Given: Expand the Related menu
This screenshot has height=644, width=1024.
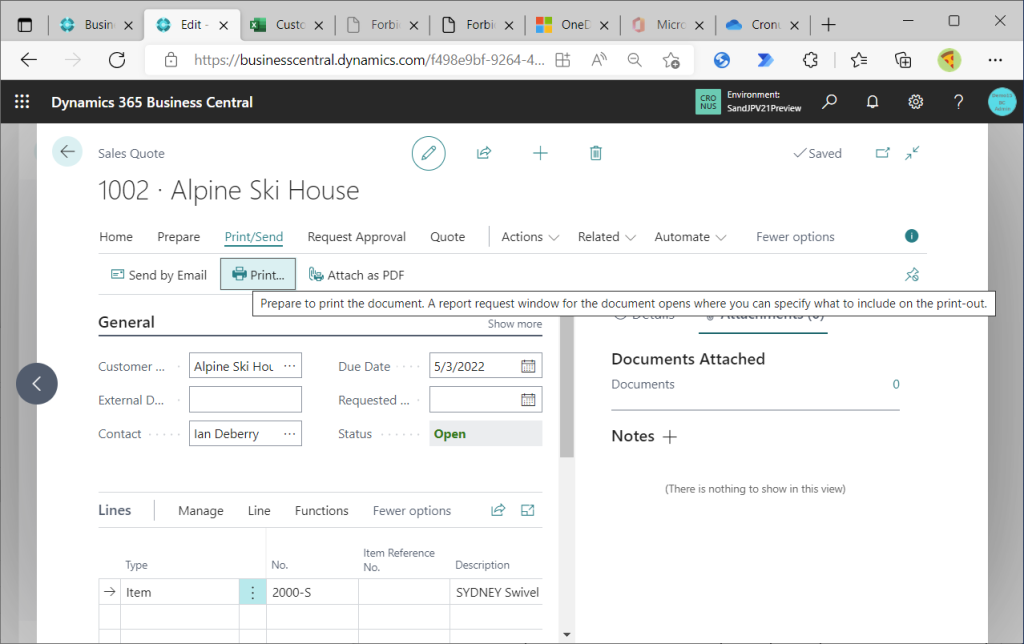Looking at the screenshot, I should (606, 236).
